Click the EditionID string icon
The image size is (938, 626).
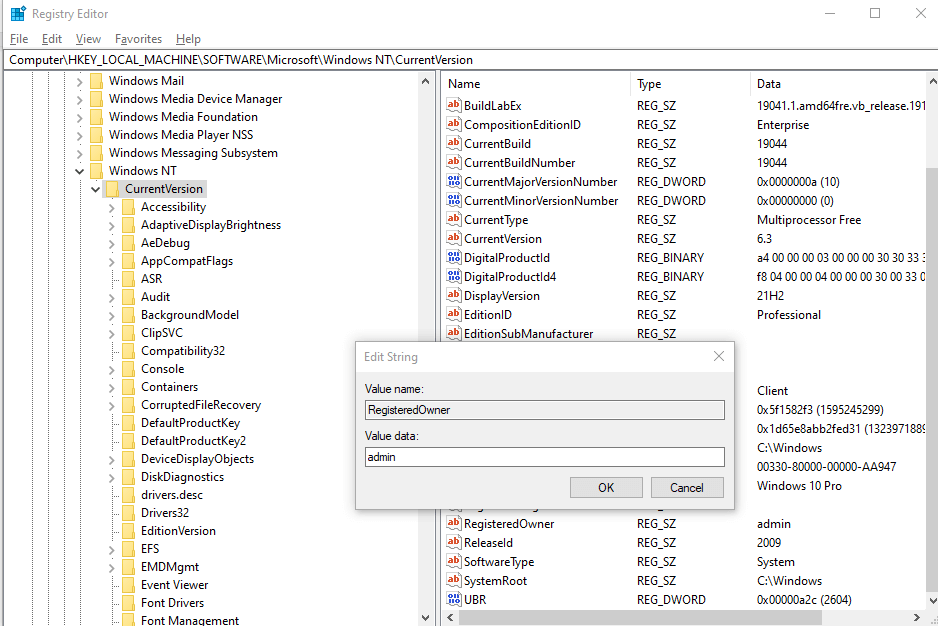[454, 314]
